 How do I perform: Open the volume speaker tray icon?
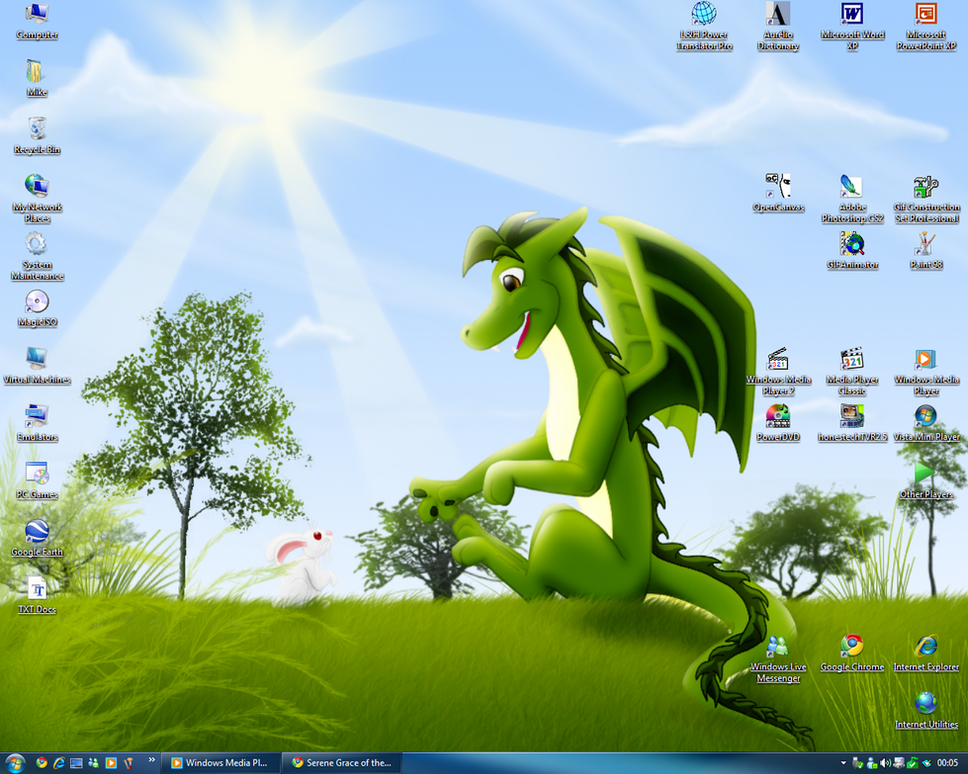(885, 764)
